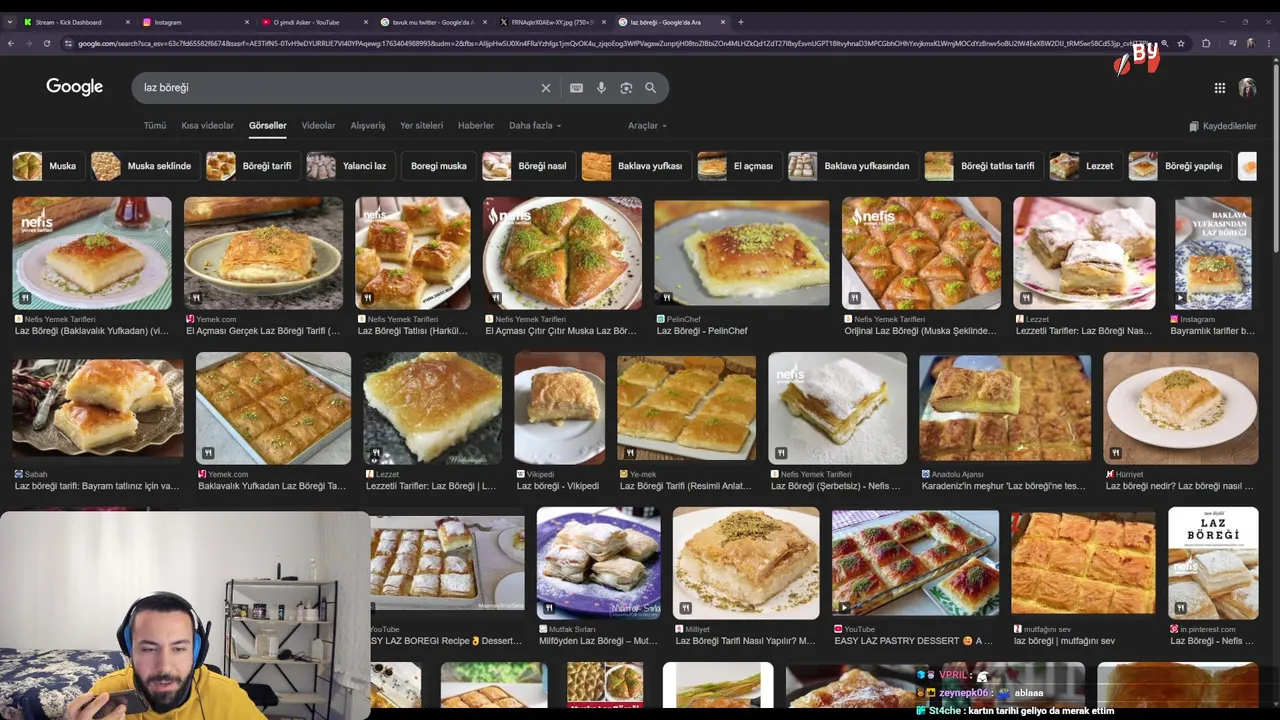Switch to the Tümü tab
The image size is (1280, 720).
155,126
